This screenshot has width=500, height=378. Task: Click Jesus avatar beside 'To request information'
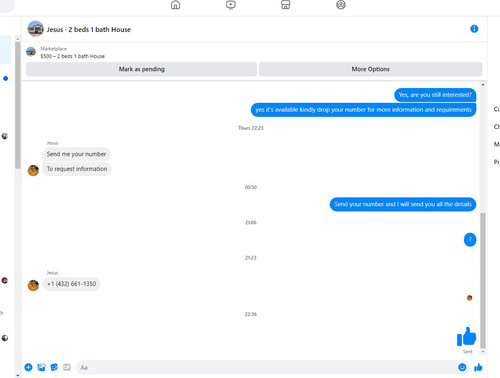(x=33, y=170)
